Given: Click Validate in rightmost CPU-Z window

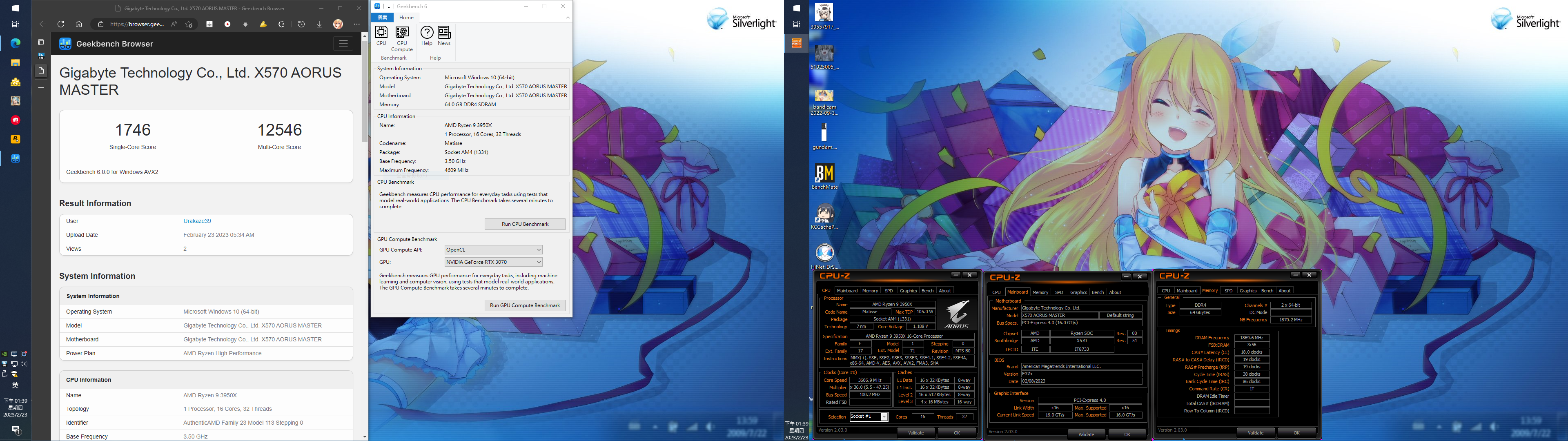Looking at the screenshot, I should [1256, 432].
